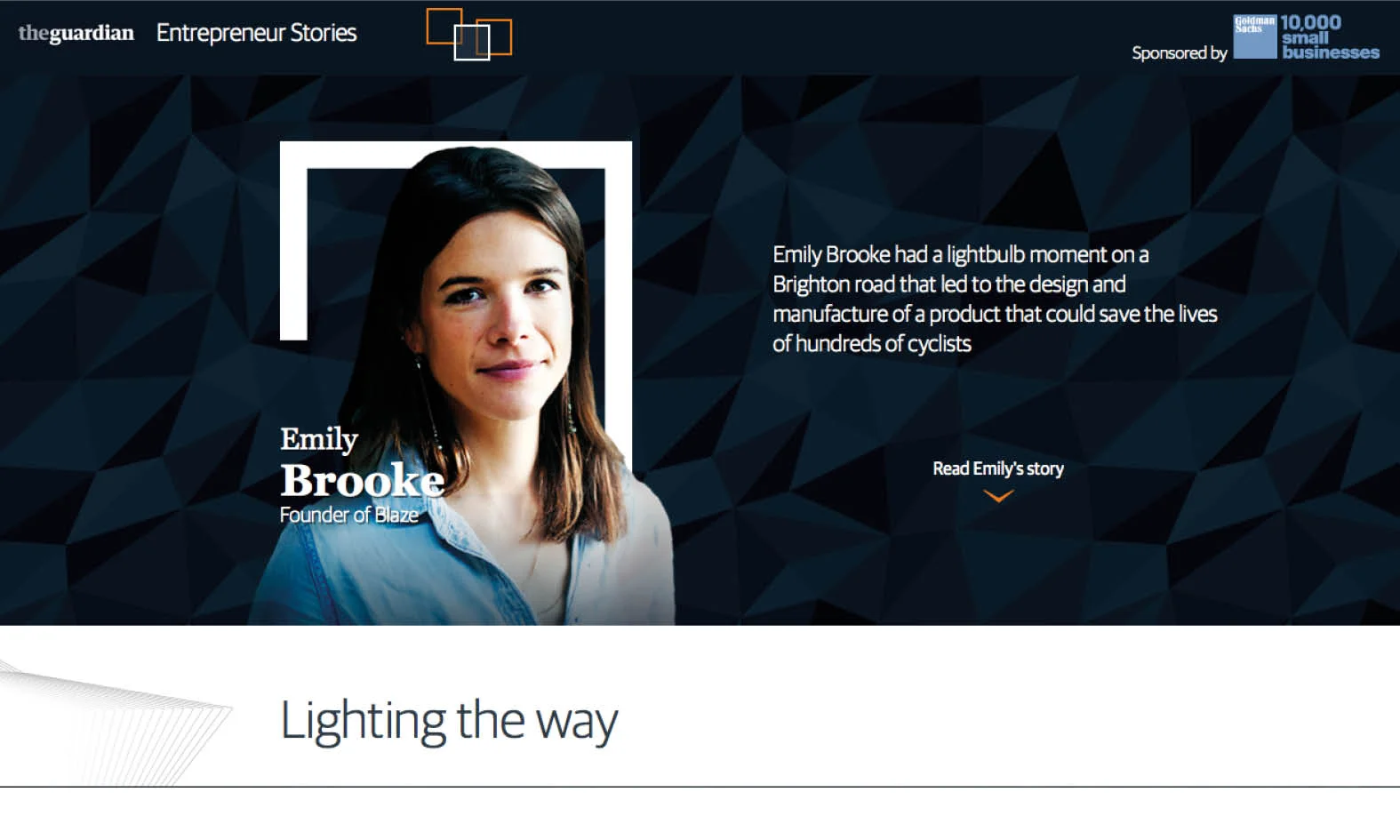1400x840 pixels.
Task: Click the white frame border behind the portrait
Action: tap(293, 240)
